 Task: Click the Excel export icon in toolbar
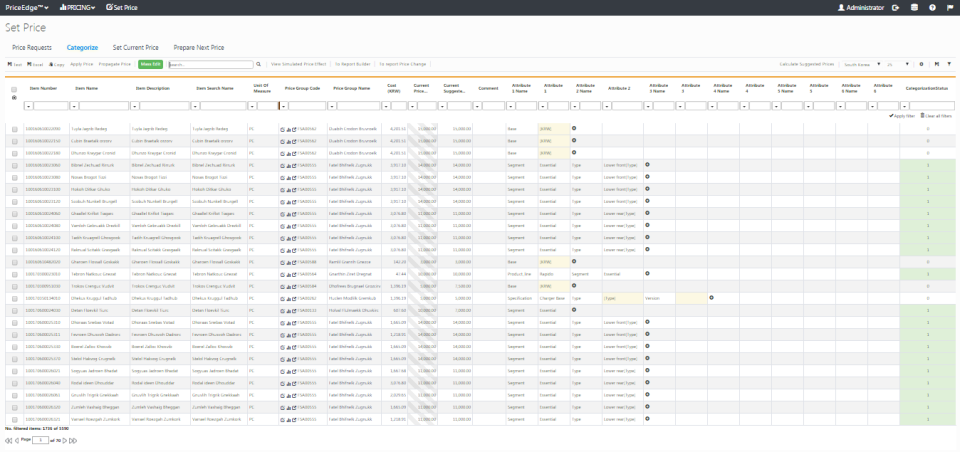[x=35, y=64]
